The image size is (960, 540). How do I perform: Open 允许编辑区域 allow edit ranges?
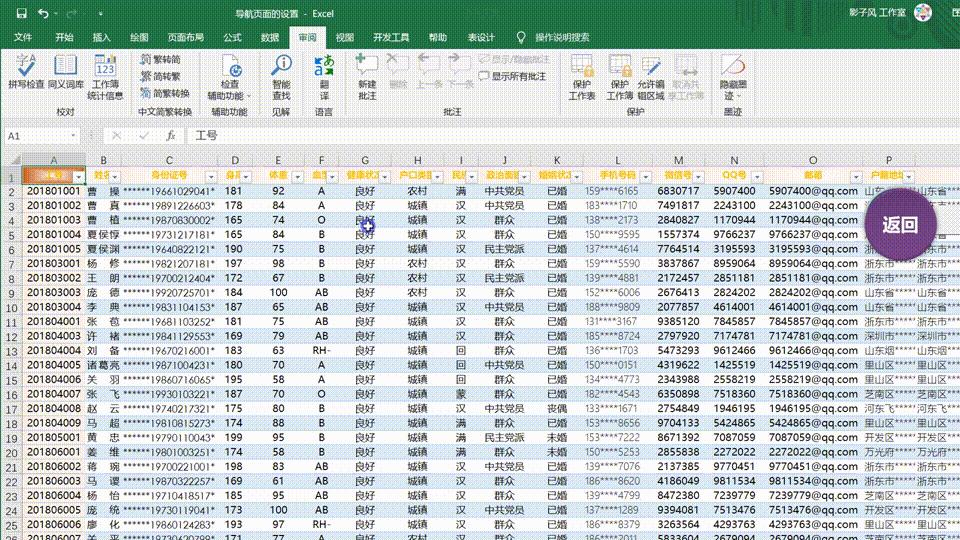651,76
